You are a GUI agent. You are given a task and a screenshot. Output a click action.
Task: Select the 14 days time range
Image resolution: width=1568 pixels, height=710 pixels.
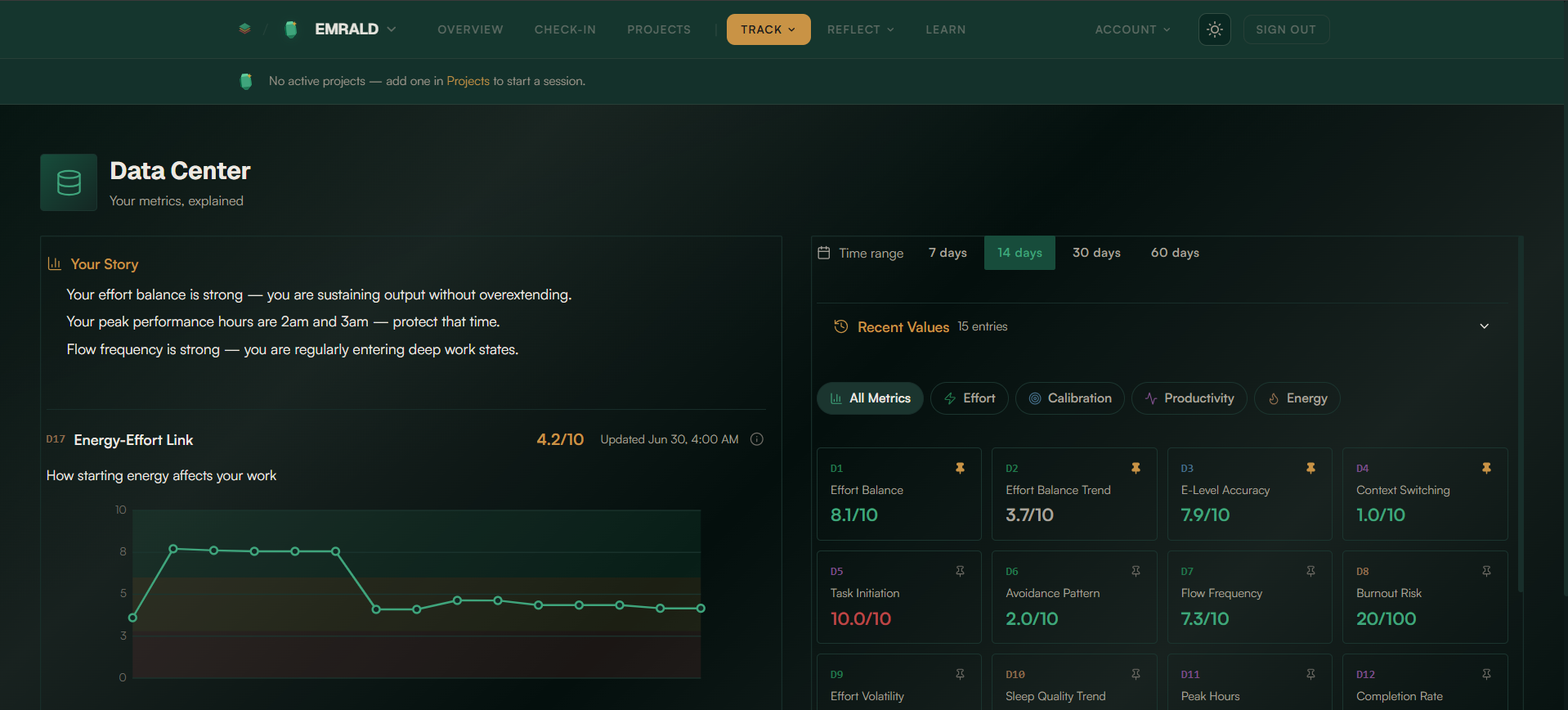1019,253
